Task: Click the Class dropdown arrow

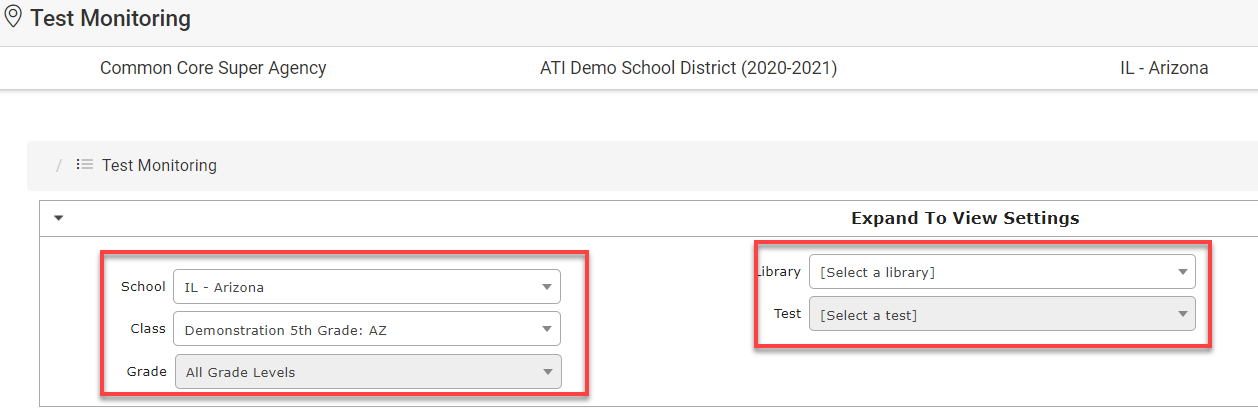Action: point(547,328)
